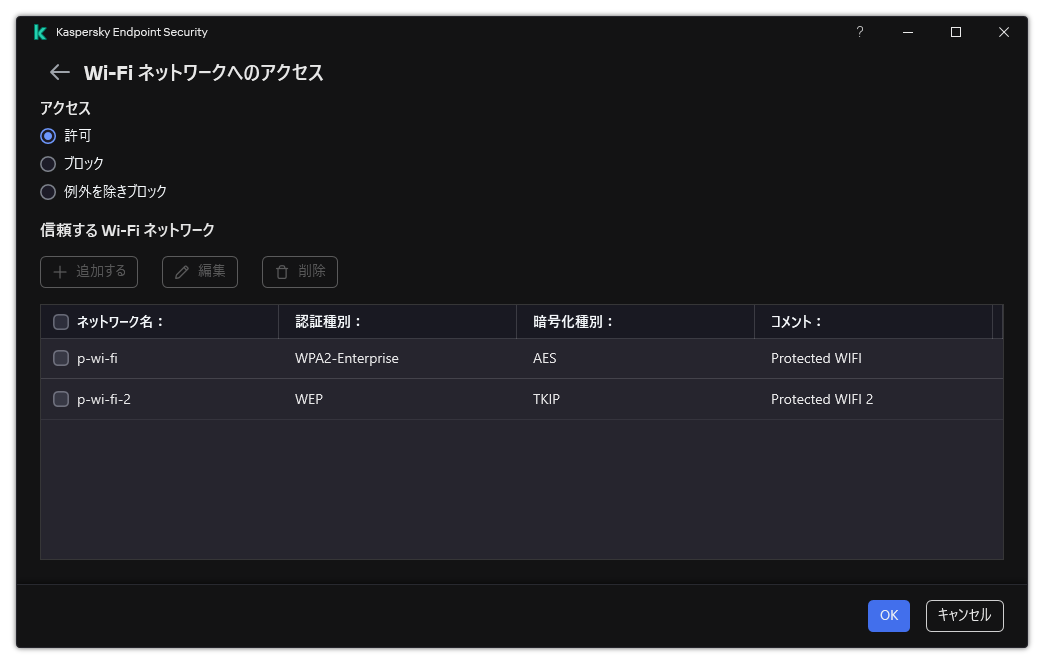Check the p-wi-fi-2 network checkbox
Screen dimensions: 1044x664
click(x=61, y=398)
